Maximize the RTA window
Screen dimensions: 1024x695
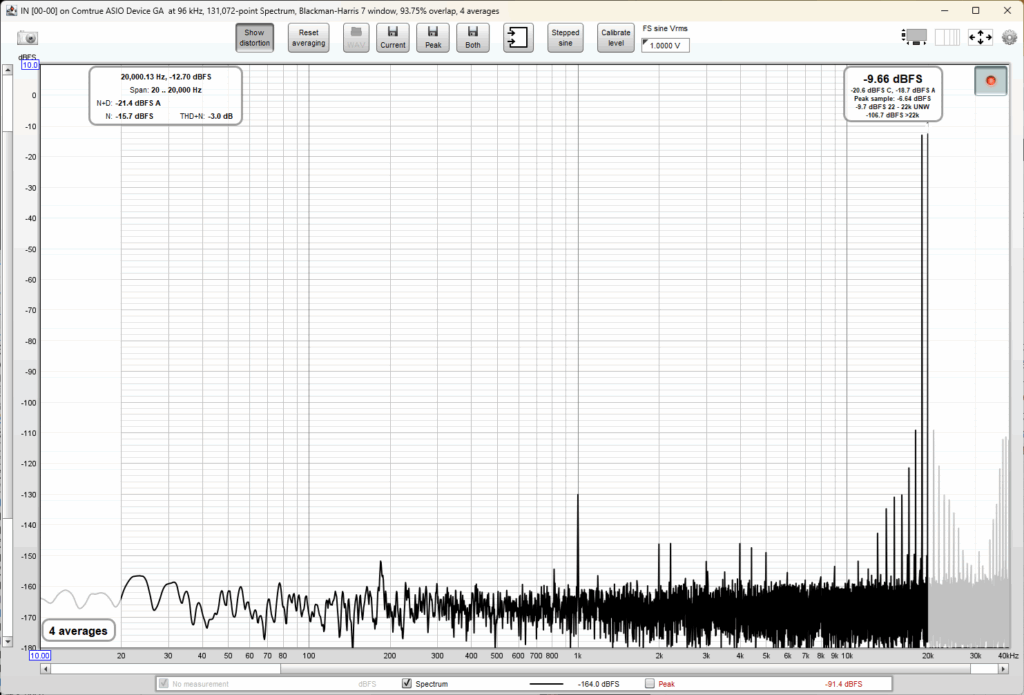click(x=976, y=10)
